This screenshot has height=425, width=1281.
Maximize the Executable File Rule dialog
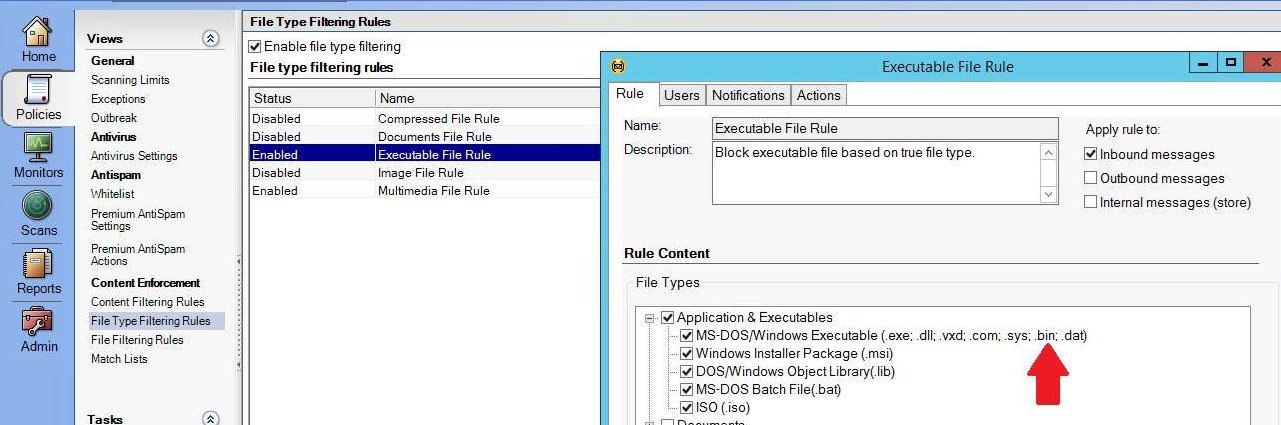[1231, 64]
